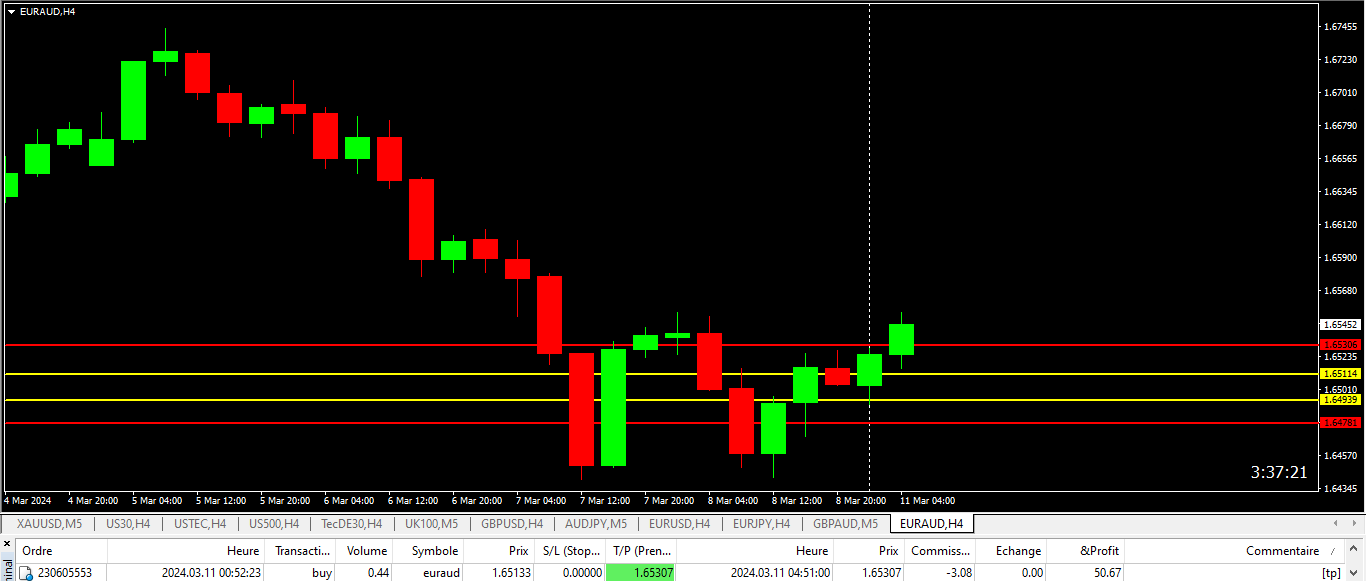Sort by the Commiss... column header
Viewport: 1366px width, 581px height.
tap(940, 551)
